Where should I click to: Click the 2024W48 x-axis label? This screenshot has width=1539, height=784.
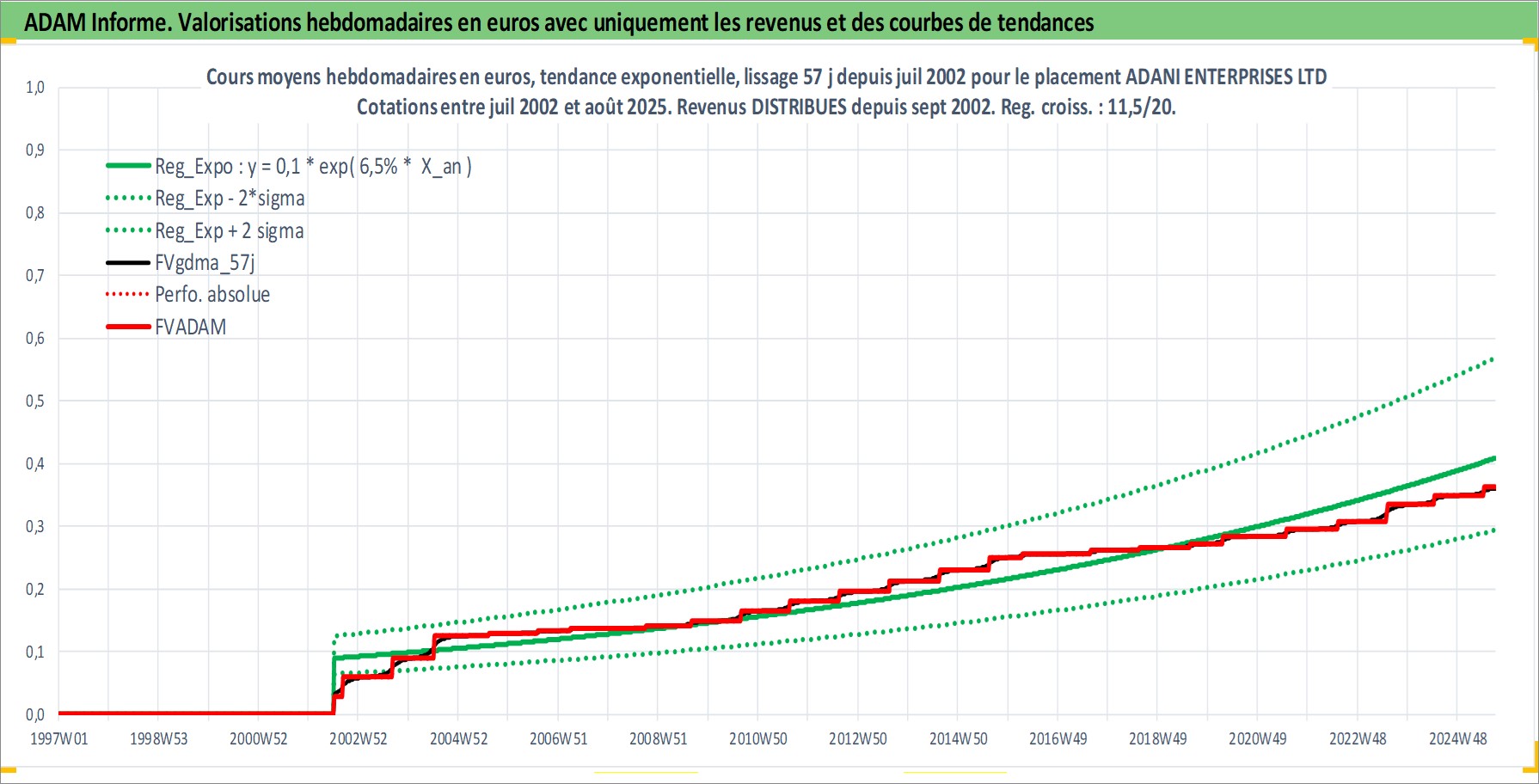[x=1458, y=738]
